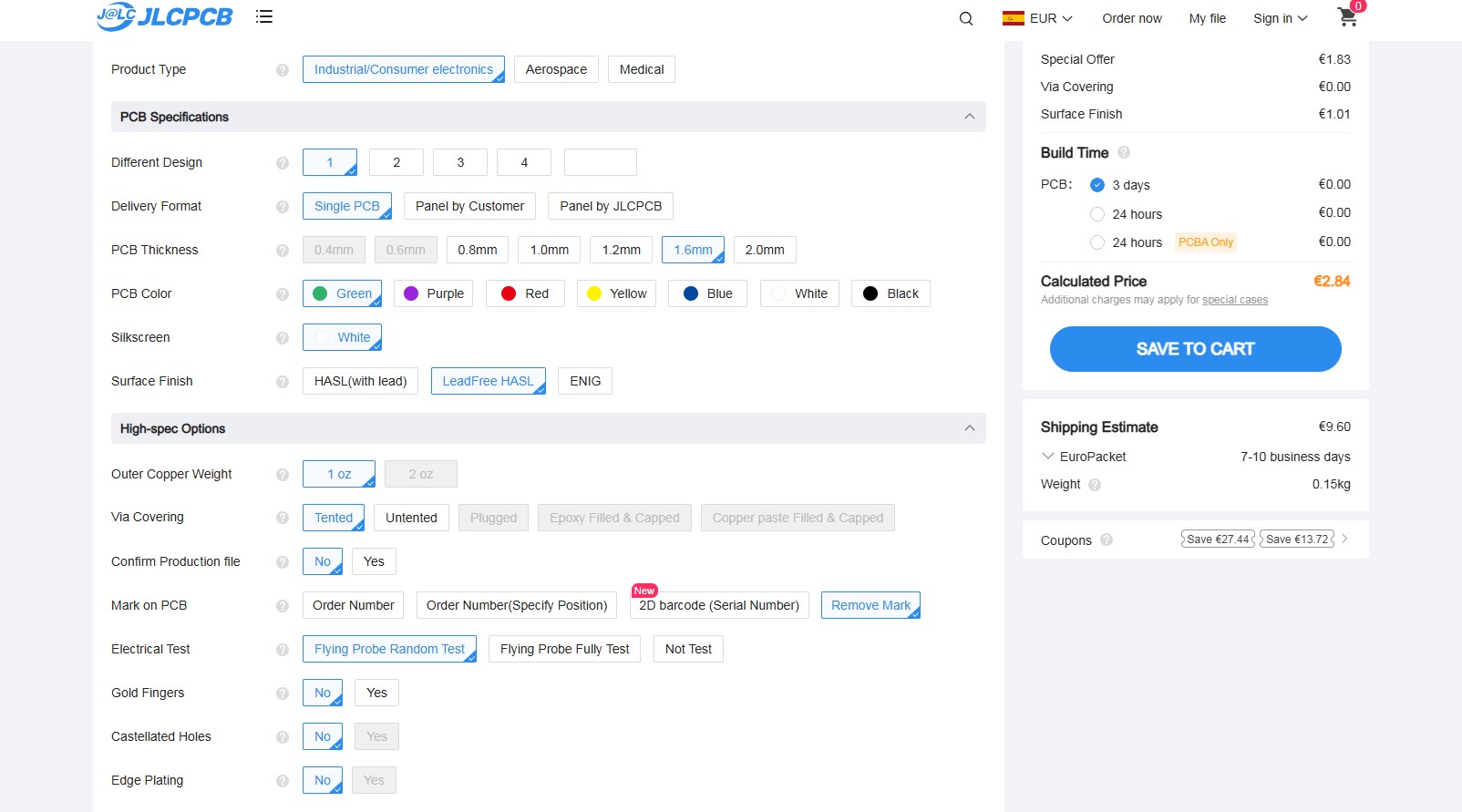Click help icon next to Product Type
Viewport: 1462px width, 812px height.
pyautogui.click(x=283, y=70)
